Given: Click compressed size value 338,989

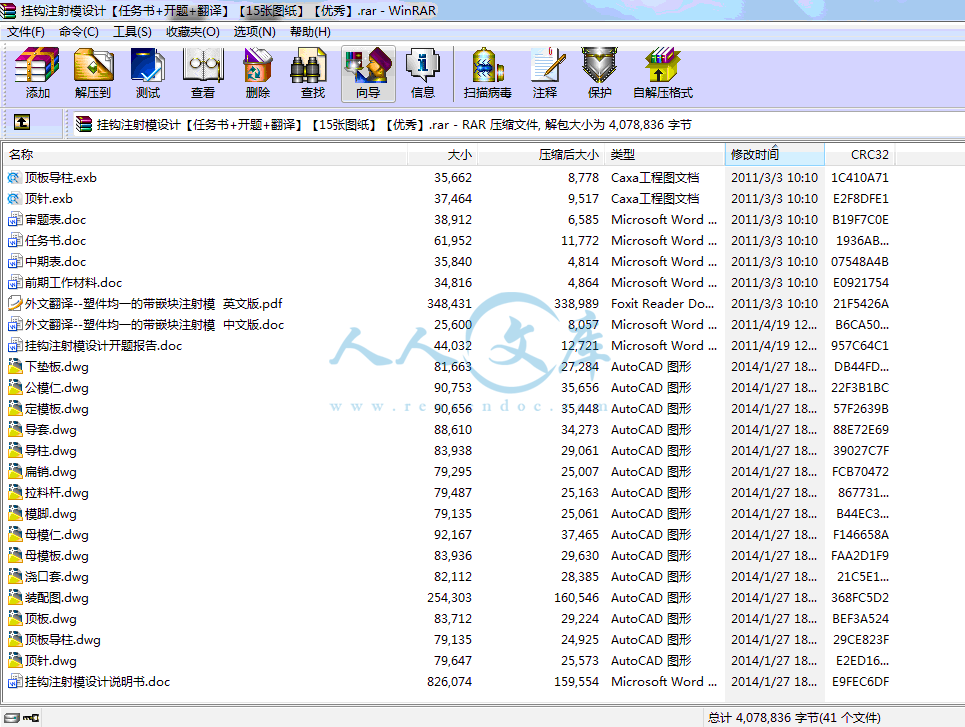Looking at the screenshot, I should pos(576,303).
